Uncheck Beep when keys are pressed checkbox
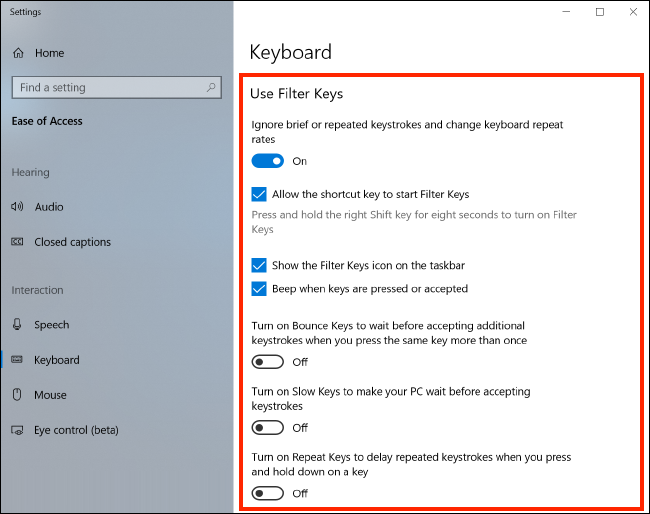The image size is (650, 514). coord(259,289)
